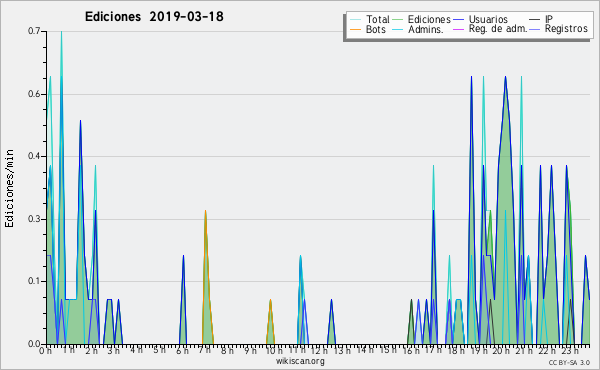Click the x-axis label '2 h'
600x370 pixels.
[91, 351]
